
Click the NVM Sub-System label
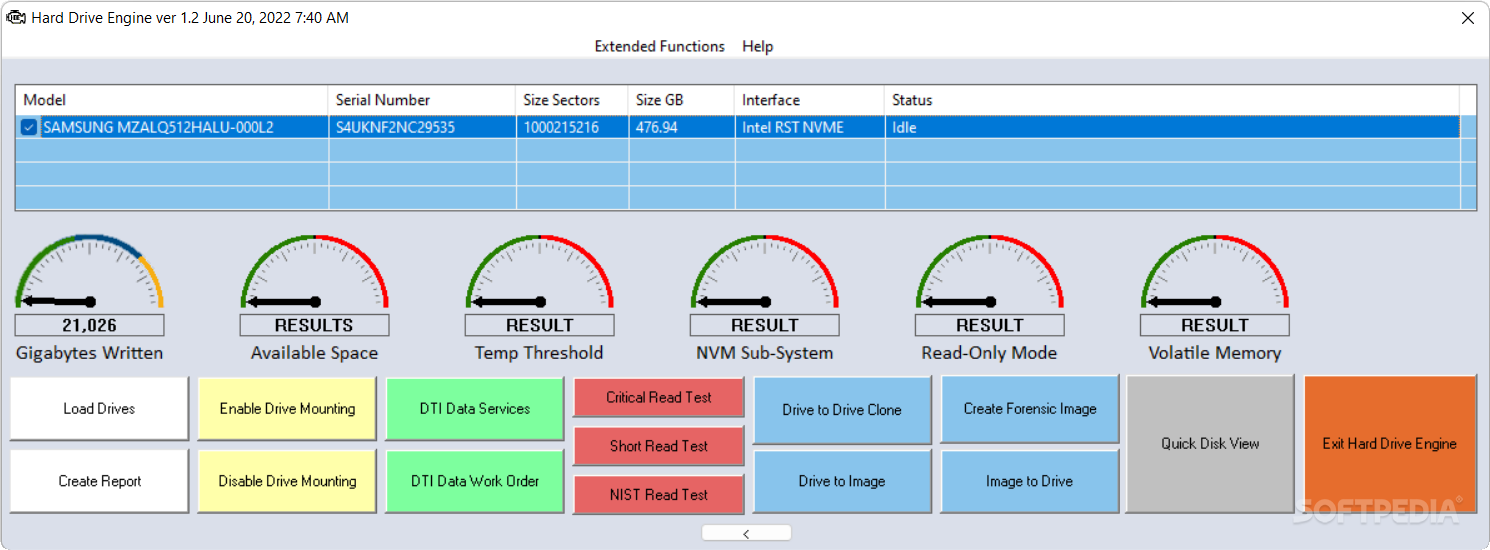[x=764, y=353]
